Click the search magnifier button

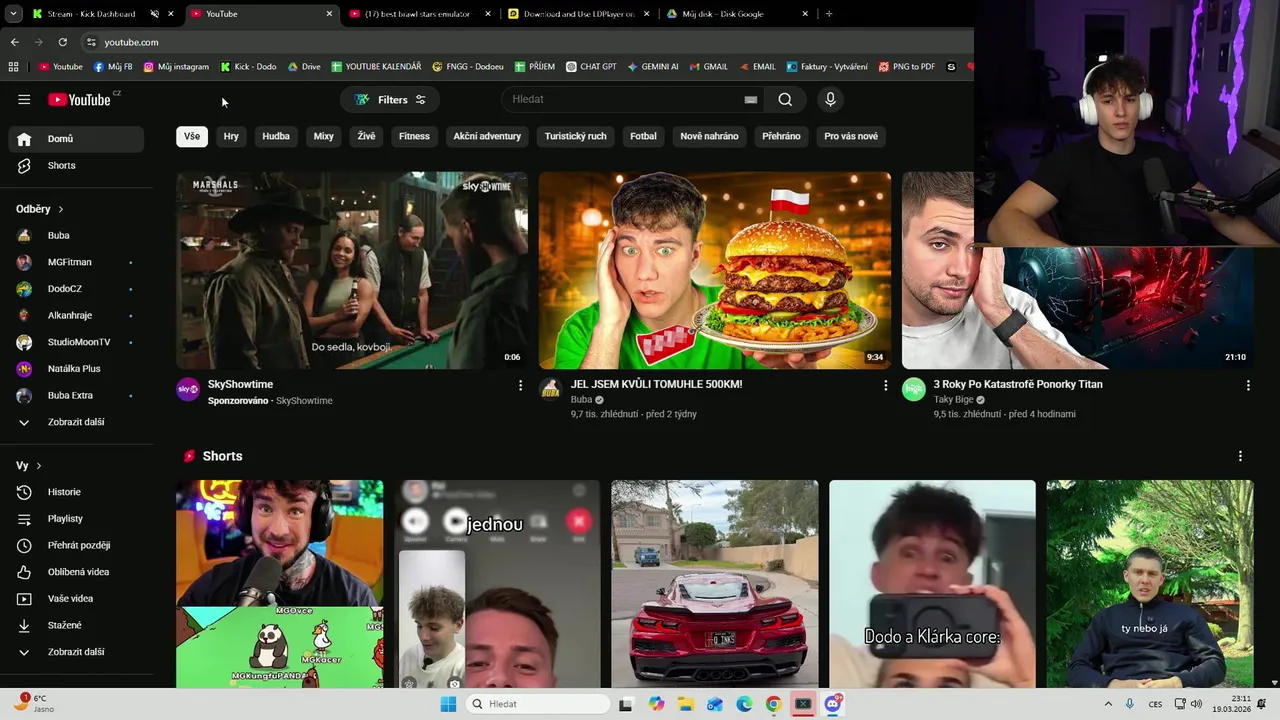(785, 99)
